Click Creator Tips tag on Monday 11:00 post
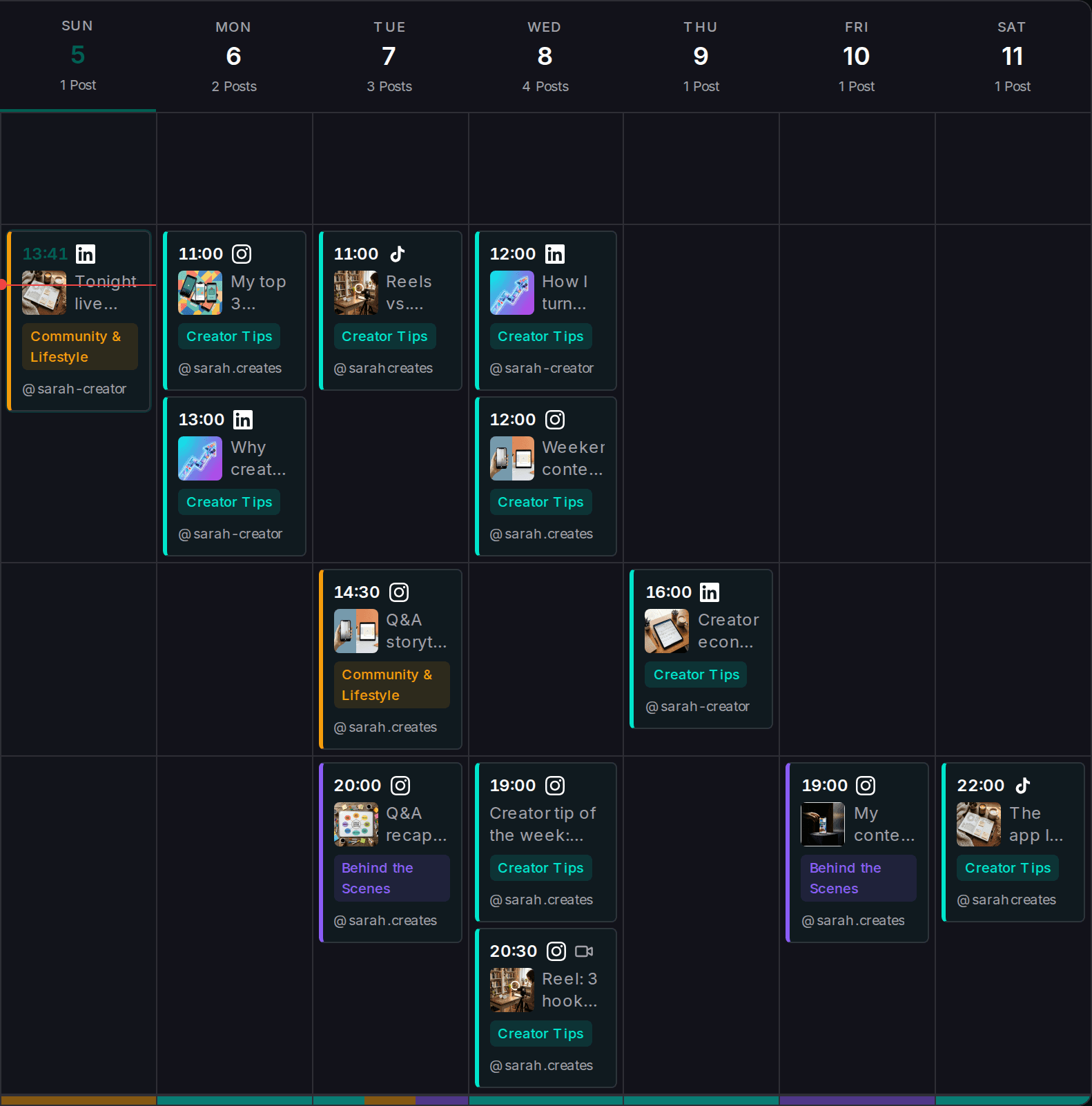Screen dimensions: 1092x1106 [229, 336]
